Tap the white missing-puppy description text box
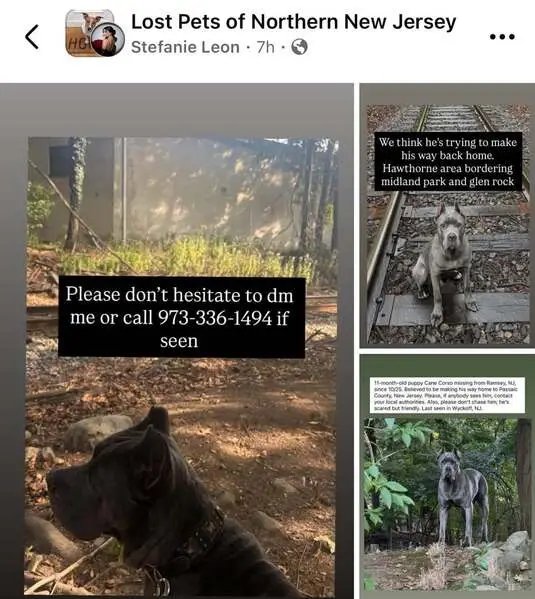 pos(447,395)
